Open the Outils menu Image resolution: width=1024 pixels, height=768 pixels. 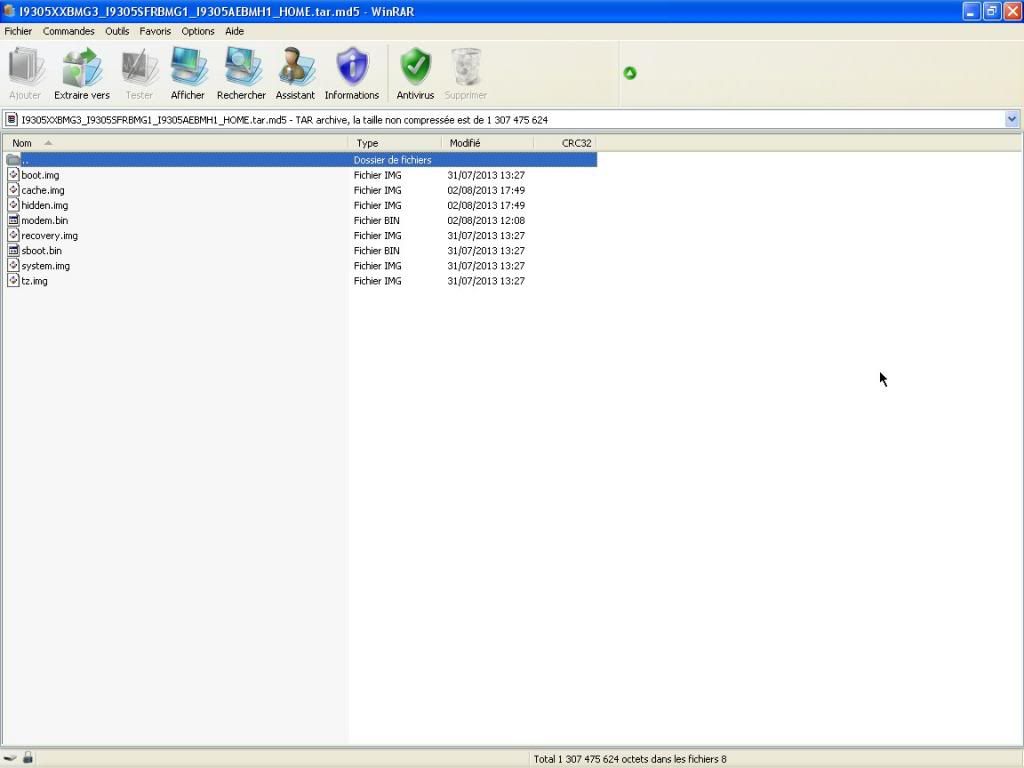tap(117, 31)
